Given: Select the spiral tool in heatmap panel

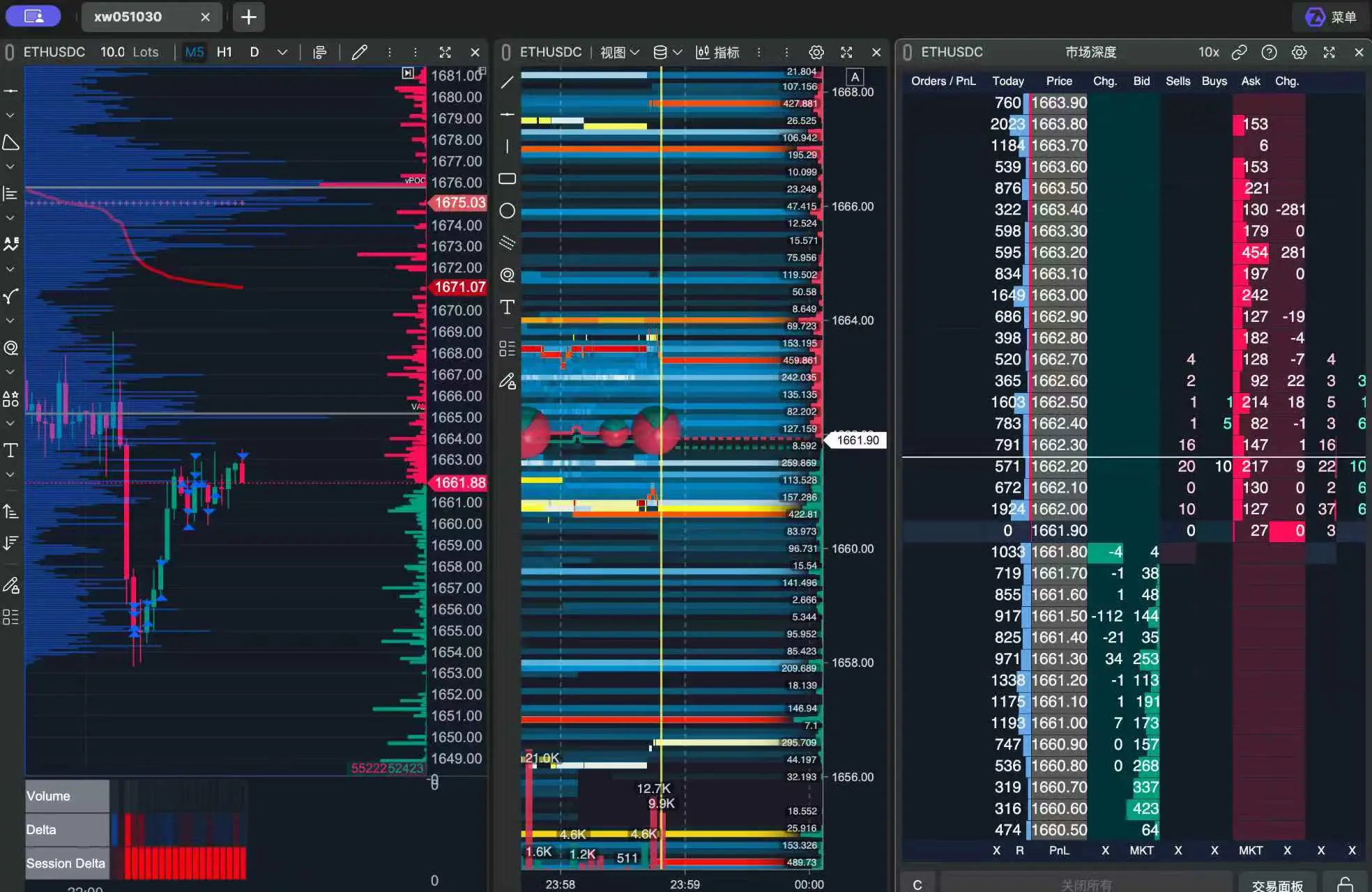Looking at the screenshot, I should 508,275.
